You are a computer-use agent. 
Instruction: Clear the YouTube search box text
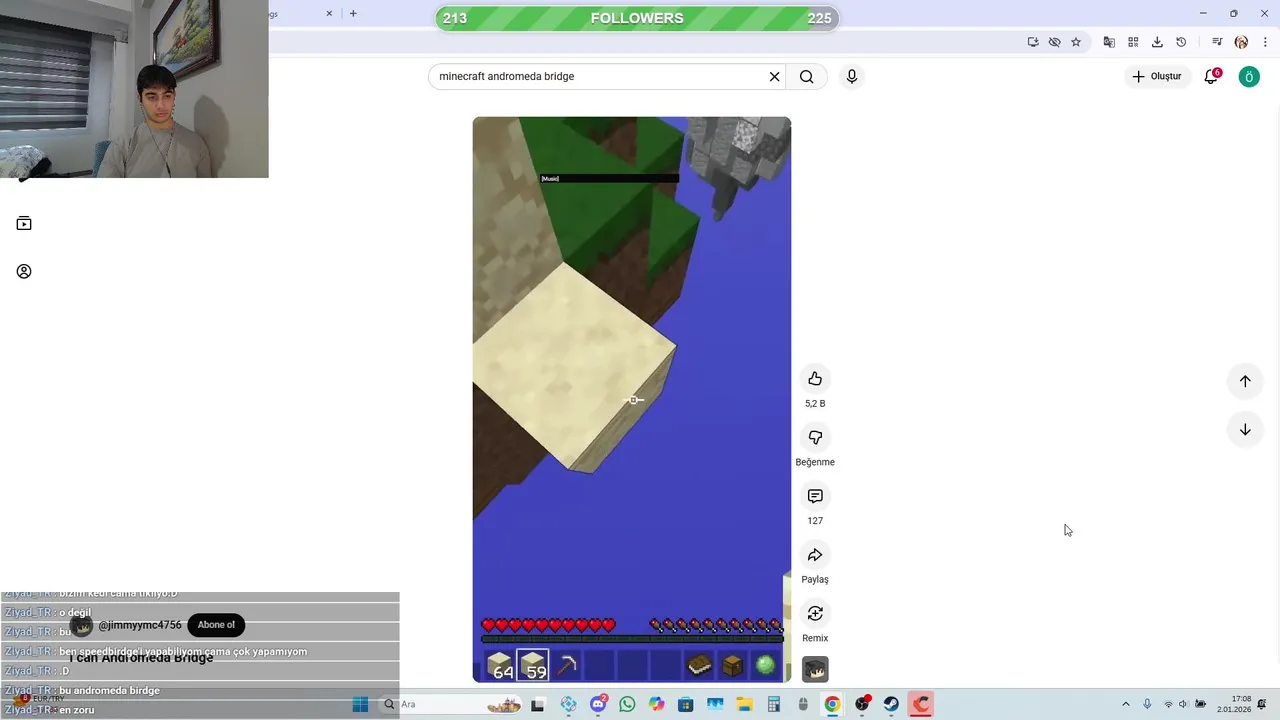(774, 77)
